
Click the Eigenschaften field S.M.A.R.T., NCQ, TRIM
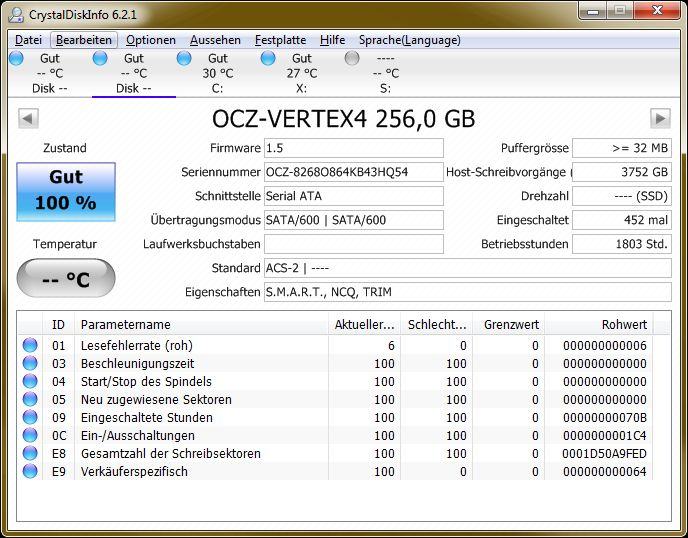pos(468,292)
